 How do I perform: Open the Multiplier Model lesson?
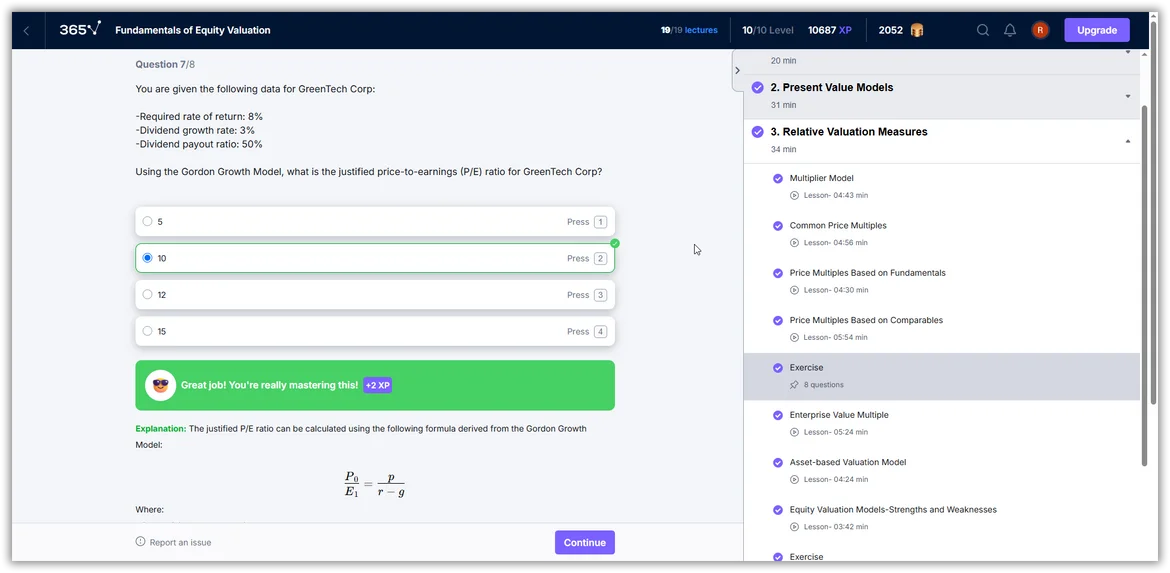pyautogui.click(x=821, y=178)
